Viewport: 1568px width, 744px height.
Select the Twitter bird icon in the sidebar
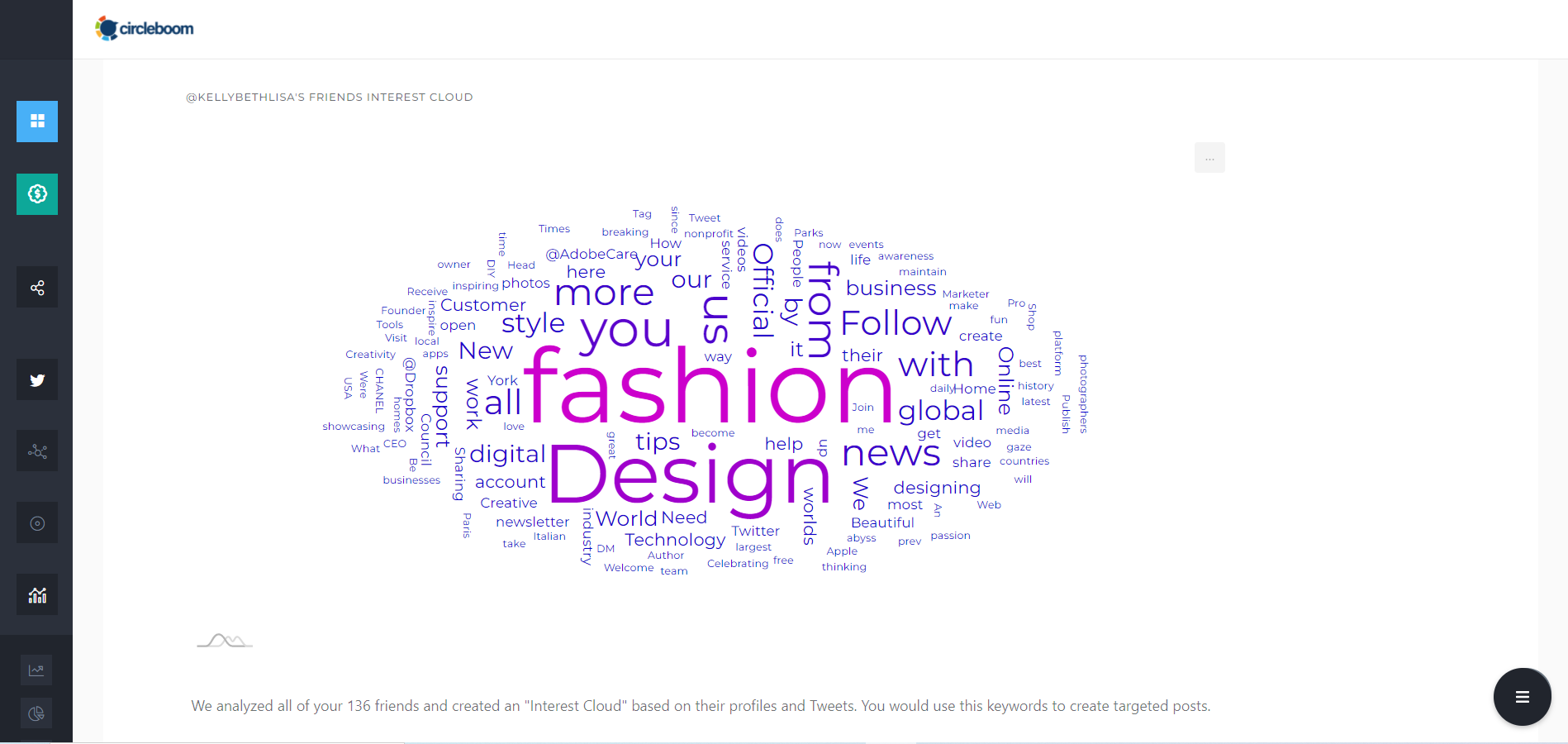coord(36,379)
